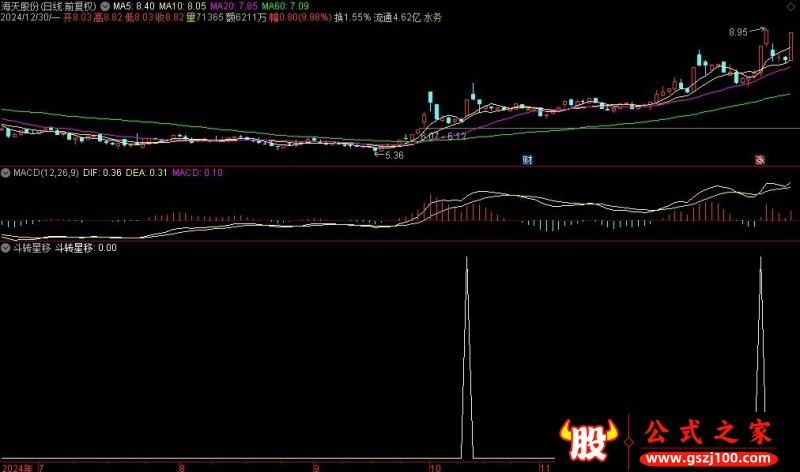This screenshot has width=800, height=472.
Task: Click the 收8.82 close price value
Action: point(170,18)
